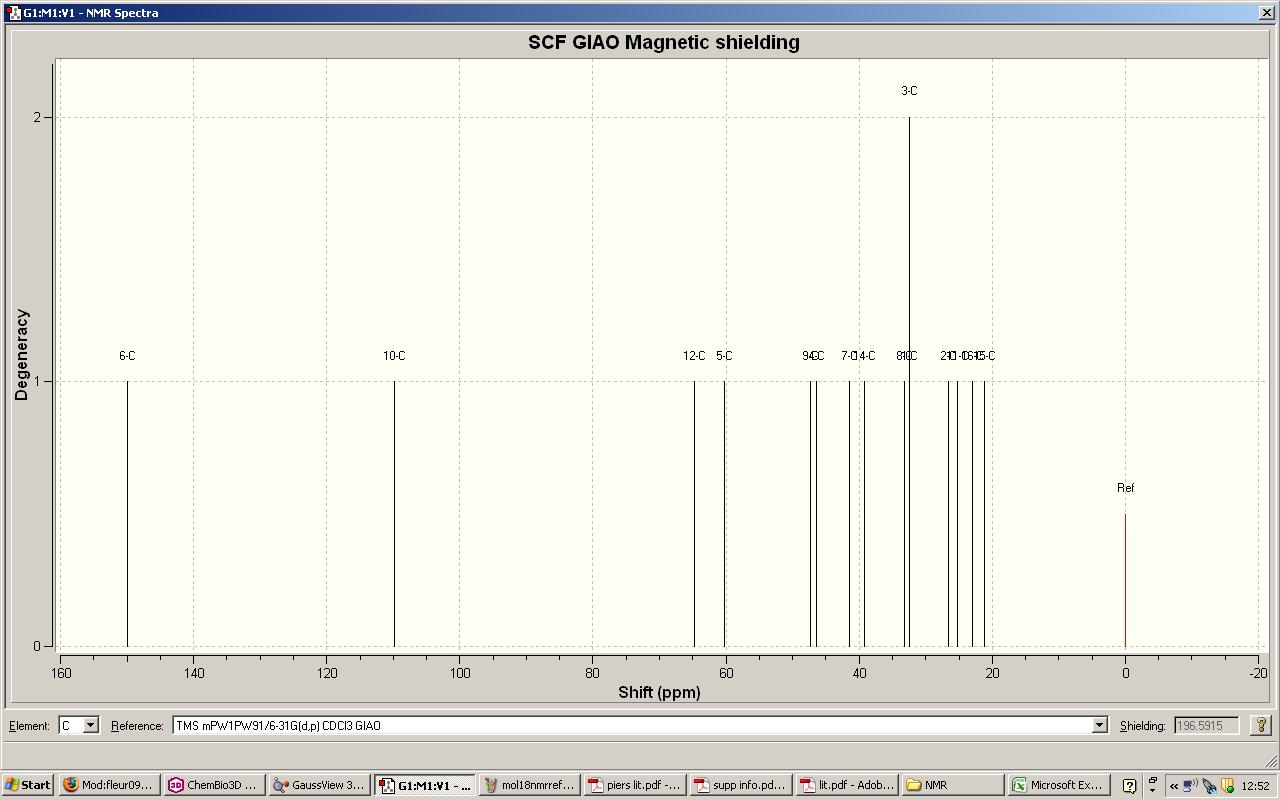
Task: Click the Degeneracy axis label
Action: point(22,355)
